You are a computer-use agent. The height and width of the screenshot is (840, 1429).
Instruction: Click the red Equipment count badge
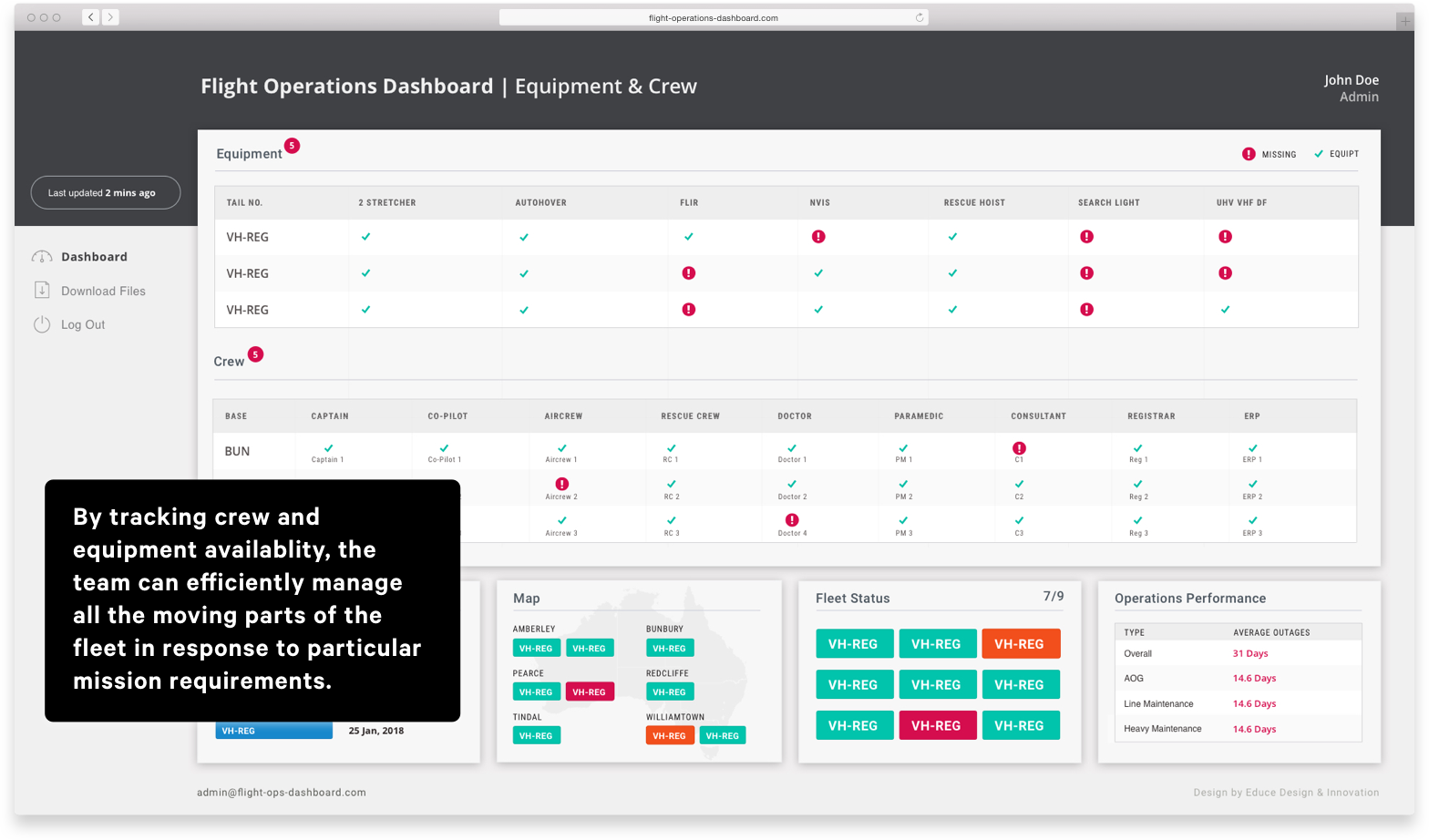pyautogui.click(x=292, y=146)
